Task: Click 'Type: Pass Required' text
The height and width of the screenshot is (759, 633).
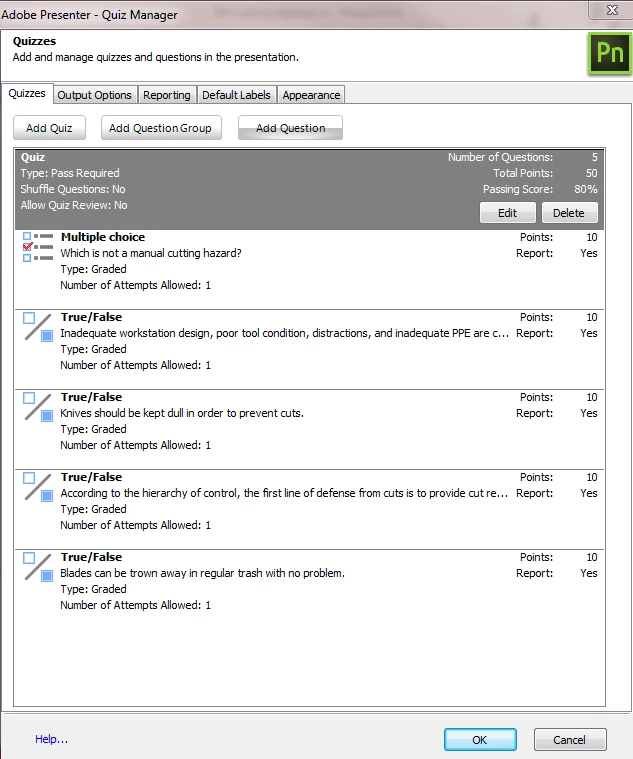Action: coord(70,173)
